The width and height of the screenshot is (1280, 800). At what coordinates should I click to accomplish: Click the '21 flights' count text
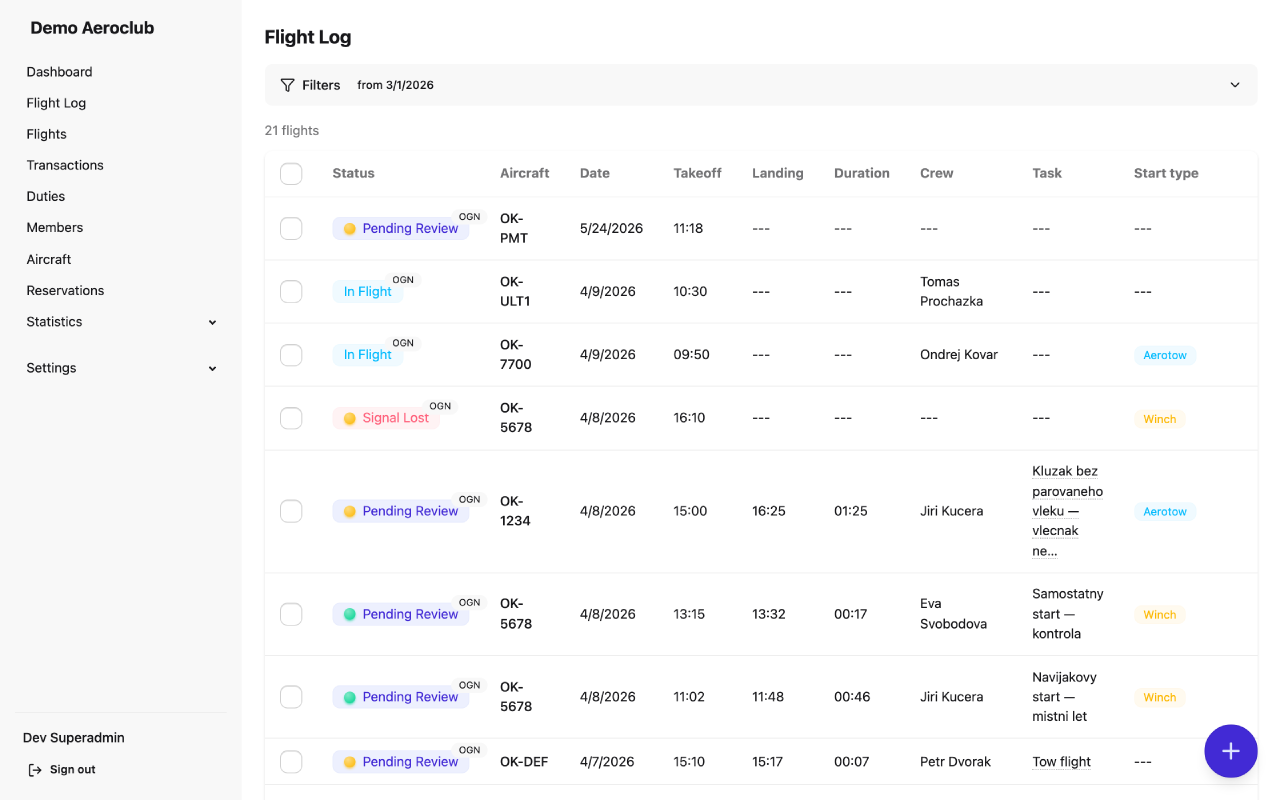(x=291, y=131)
